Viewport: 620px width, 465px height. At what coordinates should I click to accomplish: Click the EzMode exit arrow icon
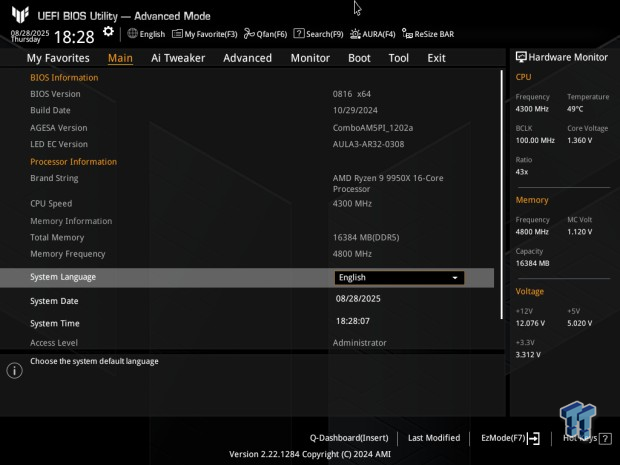pos(534,438)
